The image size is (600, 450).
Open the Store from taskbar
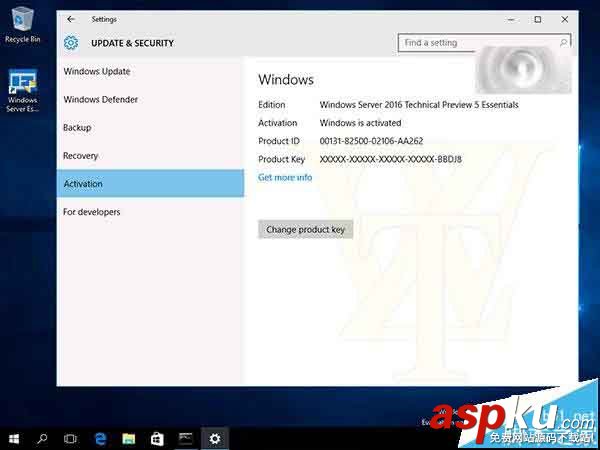(157, 439)
